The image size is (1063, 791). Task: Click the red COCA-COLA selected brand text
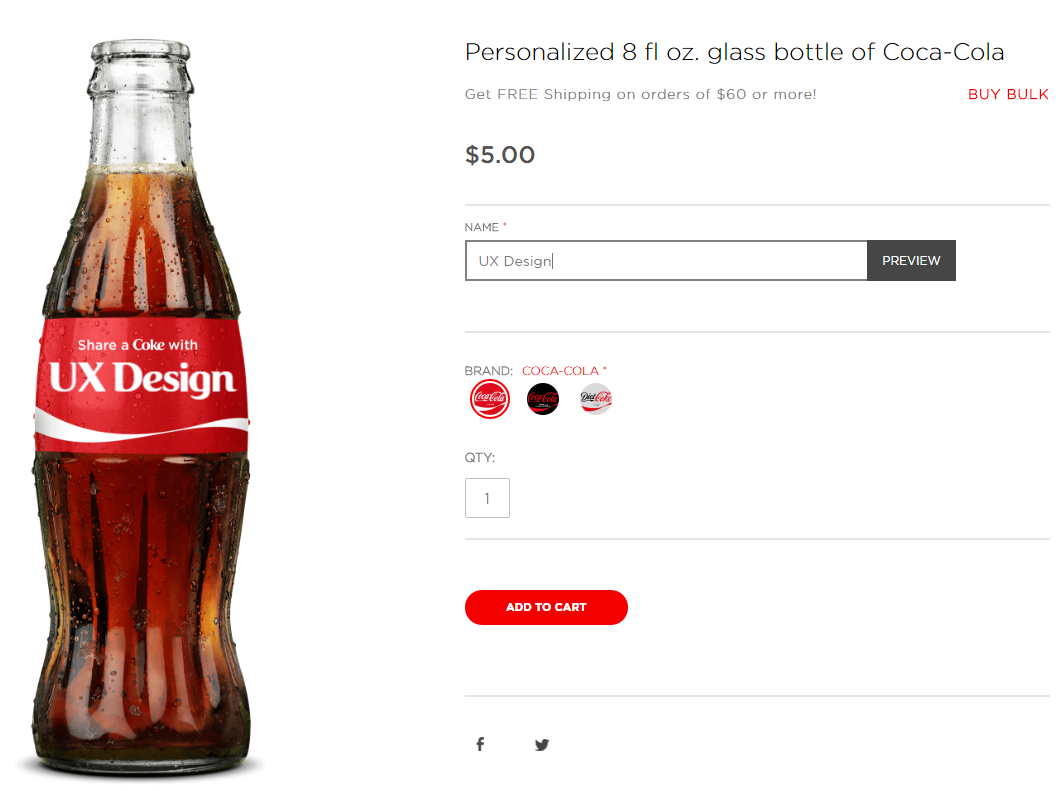point(561,371)
